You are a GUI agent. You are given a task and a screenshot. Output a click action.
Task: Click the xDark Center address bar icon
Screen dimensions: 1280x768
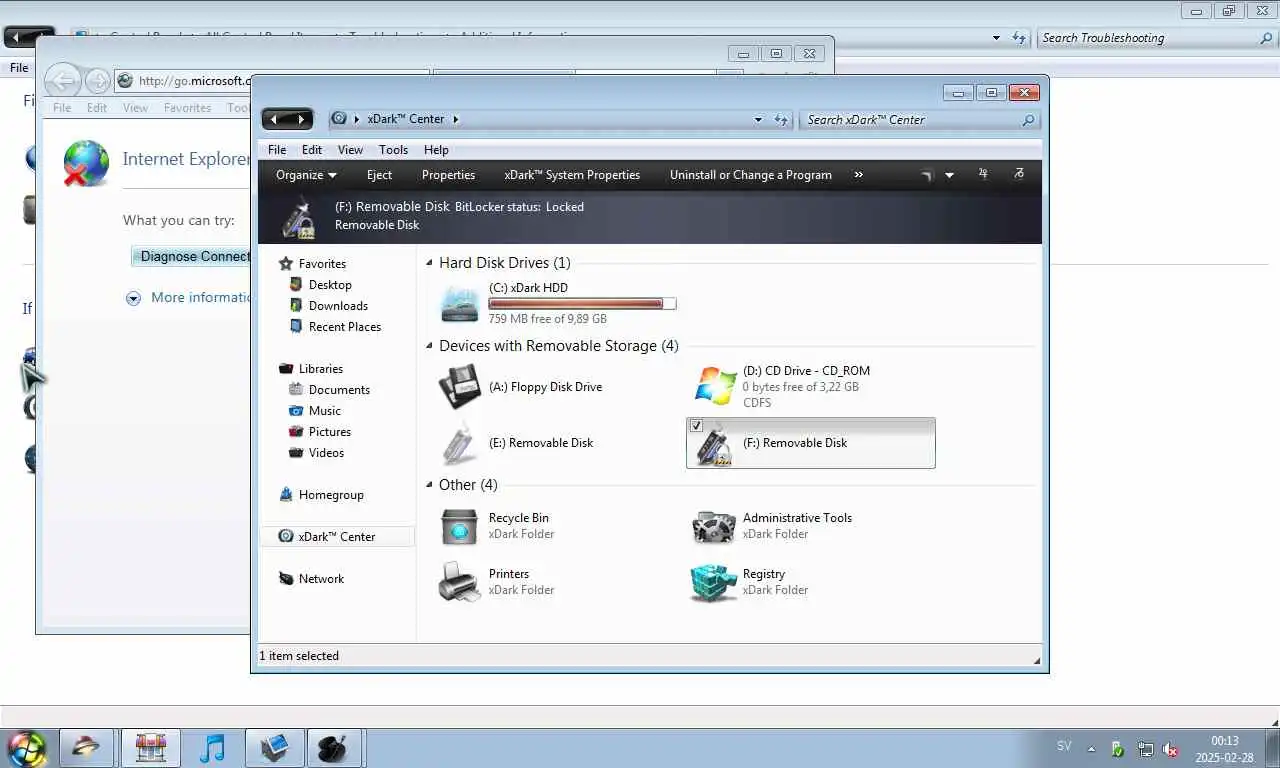tap(339, 118)
